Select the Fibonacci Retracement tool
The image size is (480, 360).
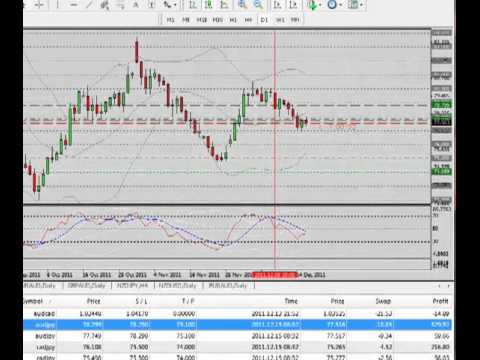point(121,5)
